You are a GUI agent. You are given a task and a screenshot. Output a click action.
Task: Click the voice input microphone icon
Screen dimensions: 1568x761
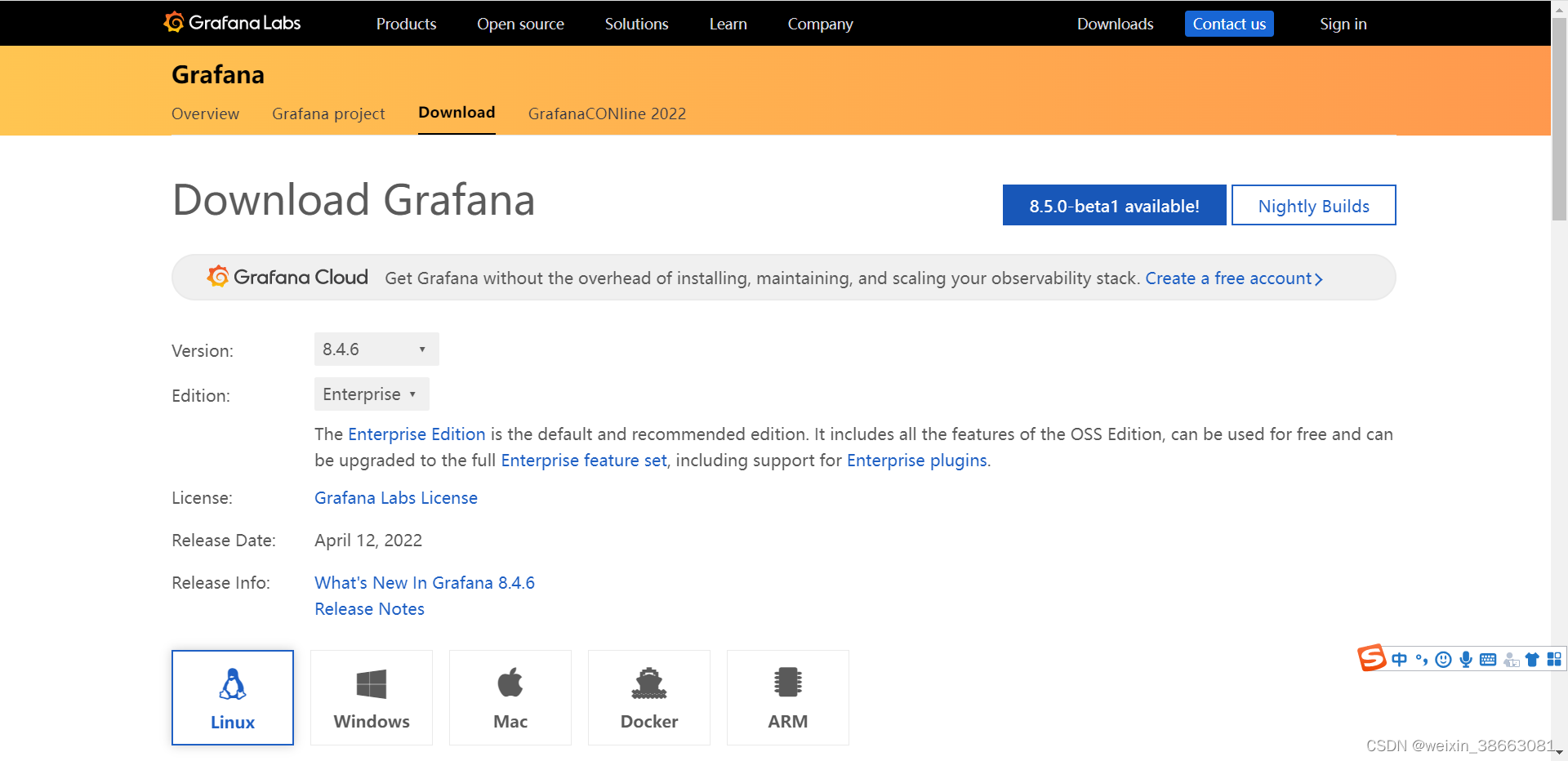click(x=1466, y=659)
